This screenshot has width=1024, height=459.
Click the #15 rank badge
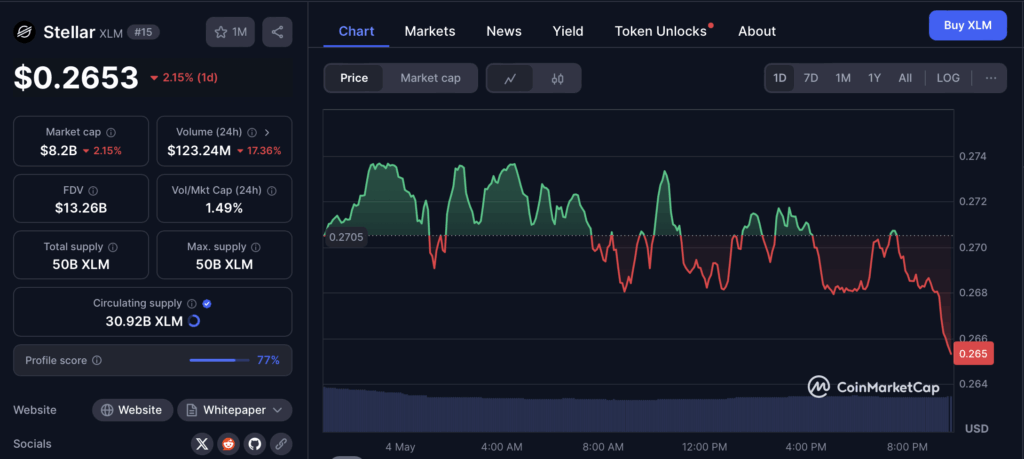[x=143, y=32]
